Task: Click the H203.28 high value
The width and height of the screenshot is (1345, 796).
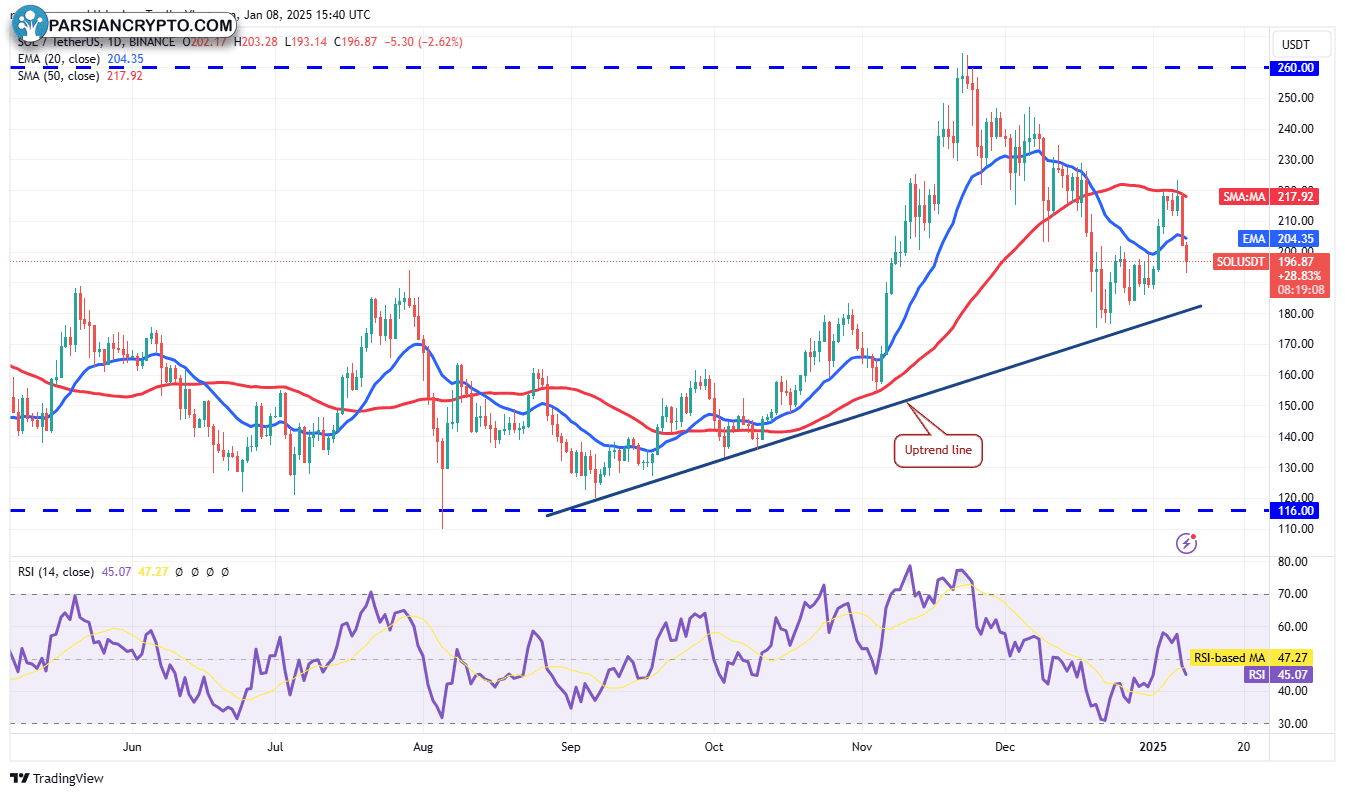Action: (x=256, y=42)
